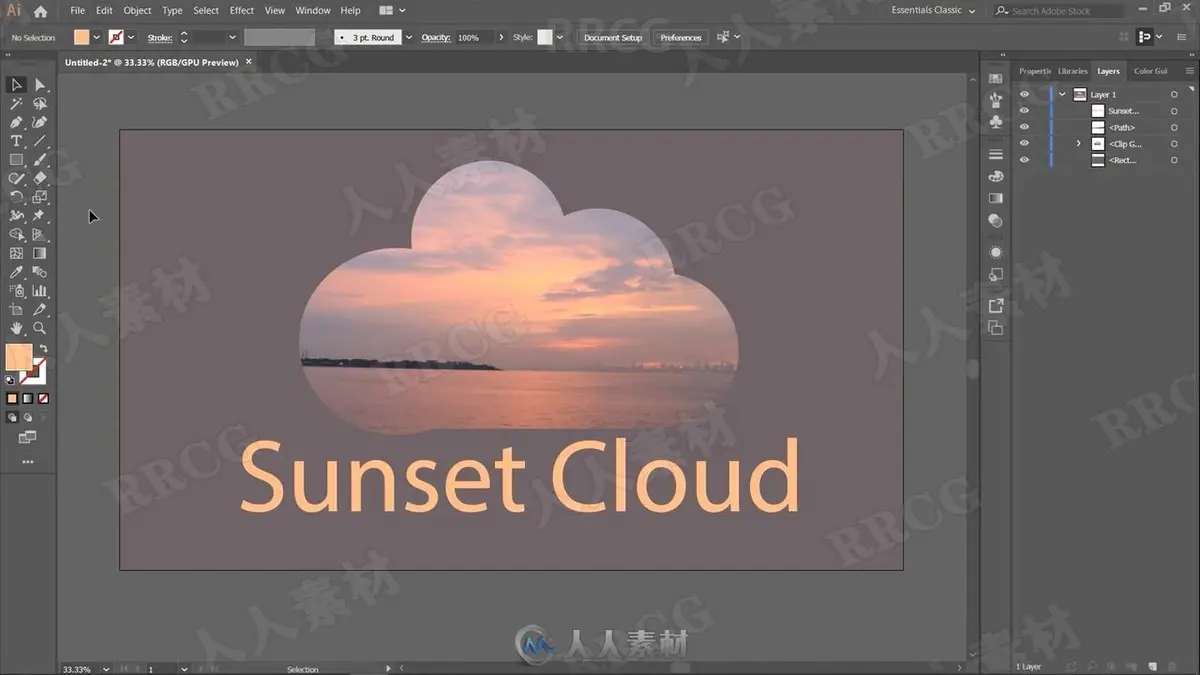1200x675 pixels.
Task: Open the stroke weight dropdown
Action: tap(232, 37)
